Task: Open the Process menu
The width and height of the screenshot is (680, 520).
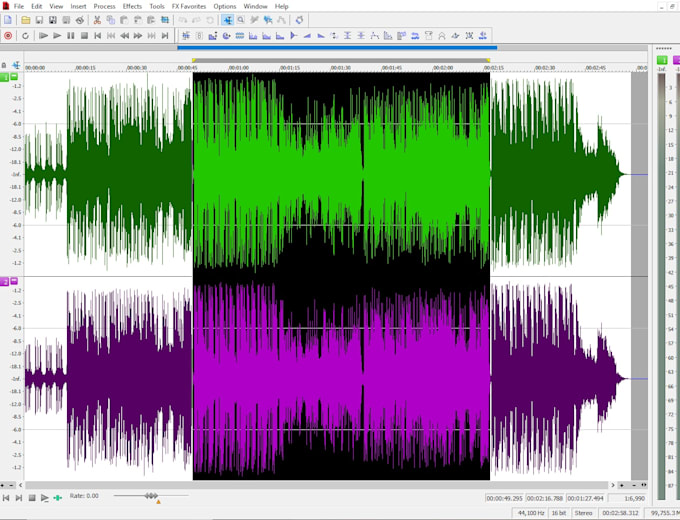Action: point(104,6)
